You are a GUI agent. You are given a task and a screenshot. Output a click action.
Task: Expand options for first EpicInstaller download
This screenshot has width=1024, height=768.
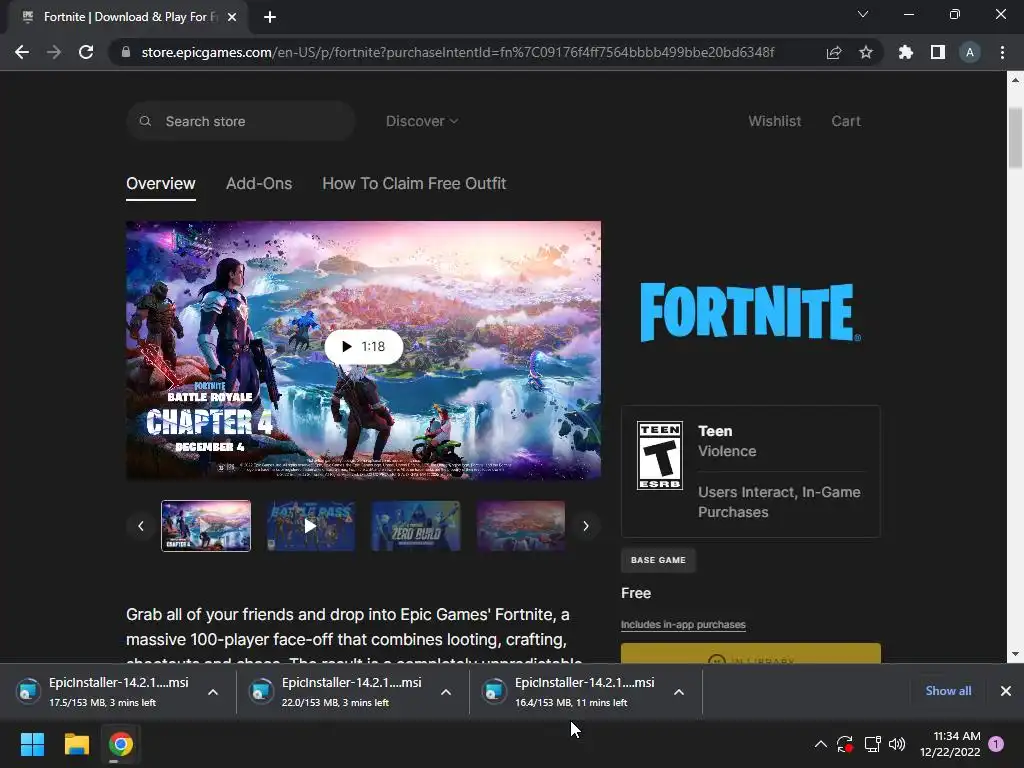point(213,692)
